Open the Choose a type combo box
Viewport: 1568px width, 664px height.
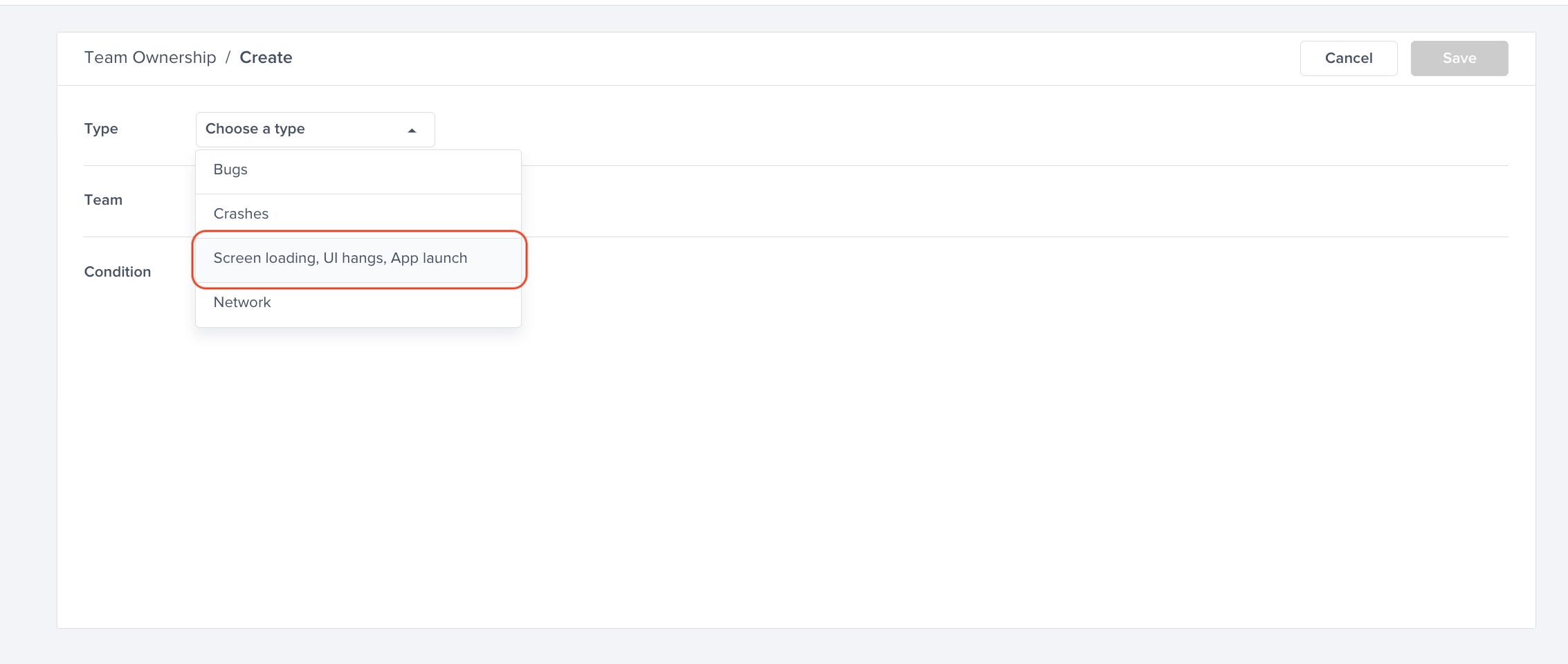click(315, 129)
